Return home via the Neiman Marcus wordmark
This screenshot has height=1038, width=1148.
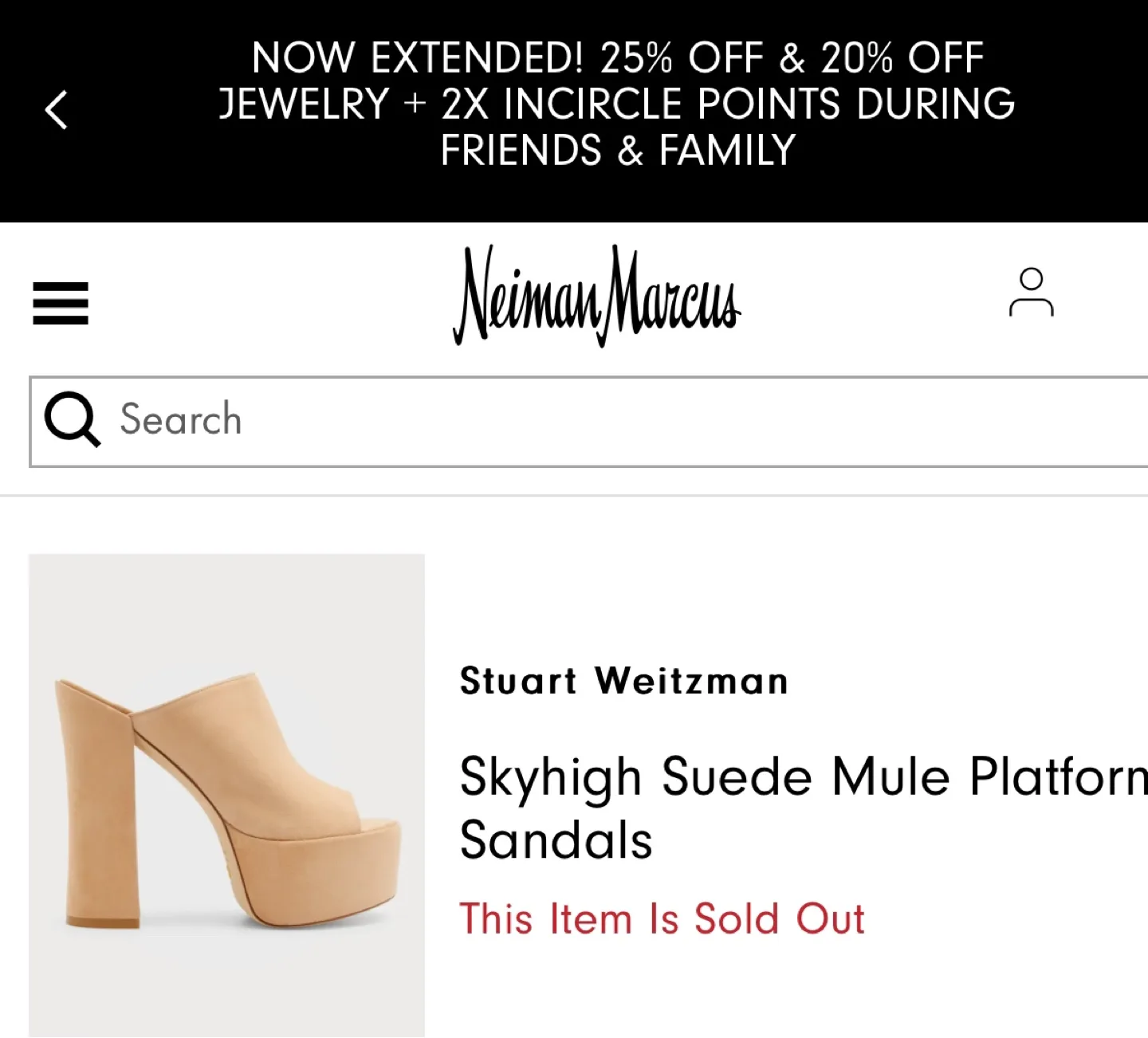[x=598, y=299]
